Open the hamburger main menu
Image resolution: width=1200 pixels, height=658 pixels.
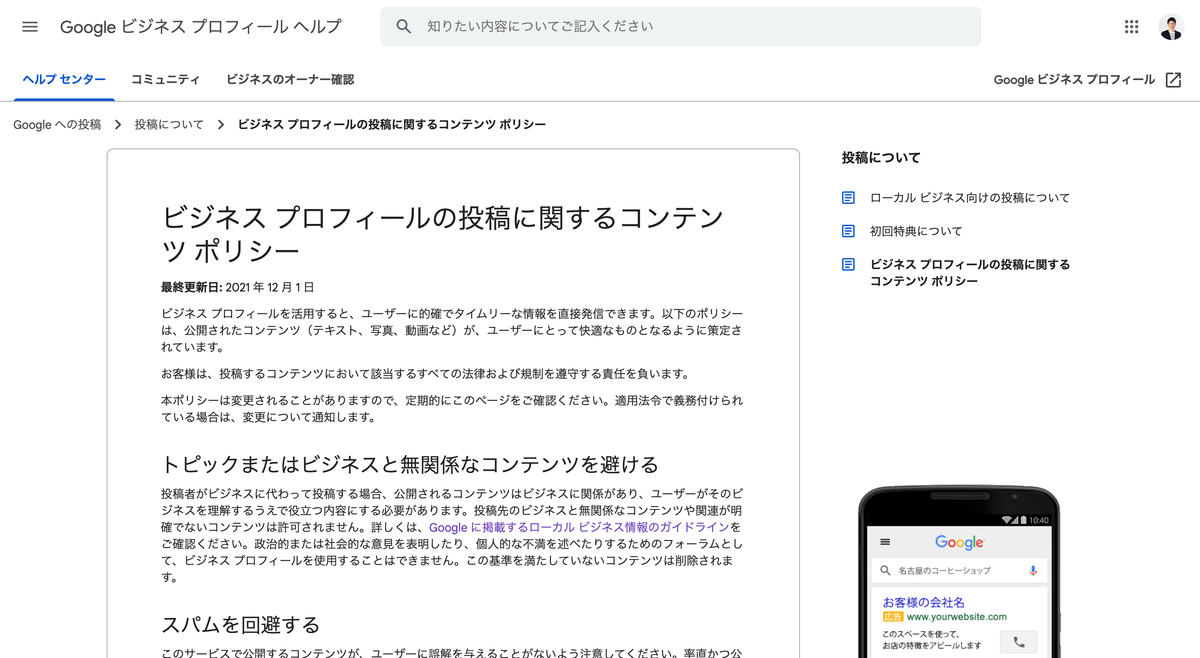(30, 27)
